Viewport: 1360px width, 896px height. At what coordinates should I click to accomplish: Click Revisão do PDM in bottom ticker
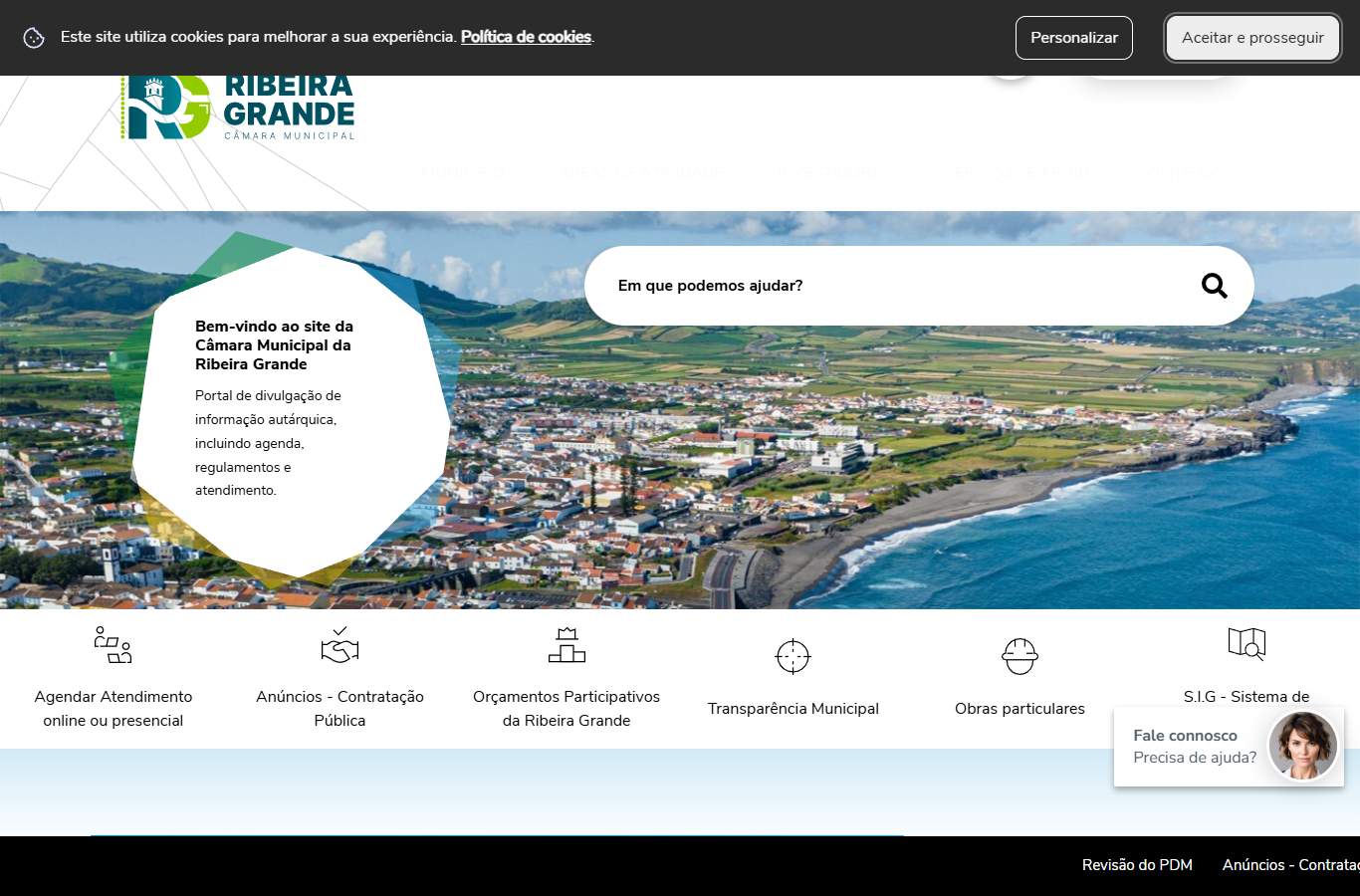coord(1137,865)
